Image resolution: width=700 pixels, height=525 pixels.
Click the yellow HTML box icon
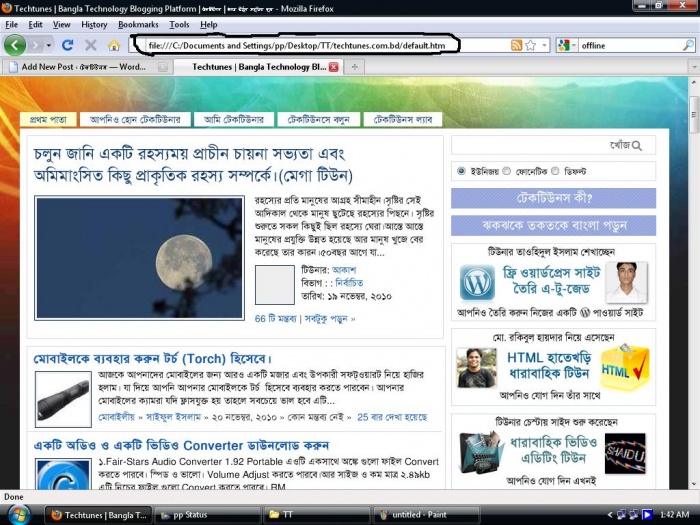point(625,367)
